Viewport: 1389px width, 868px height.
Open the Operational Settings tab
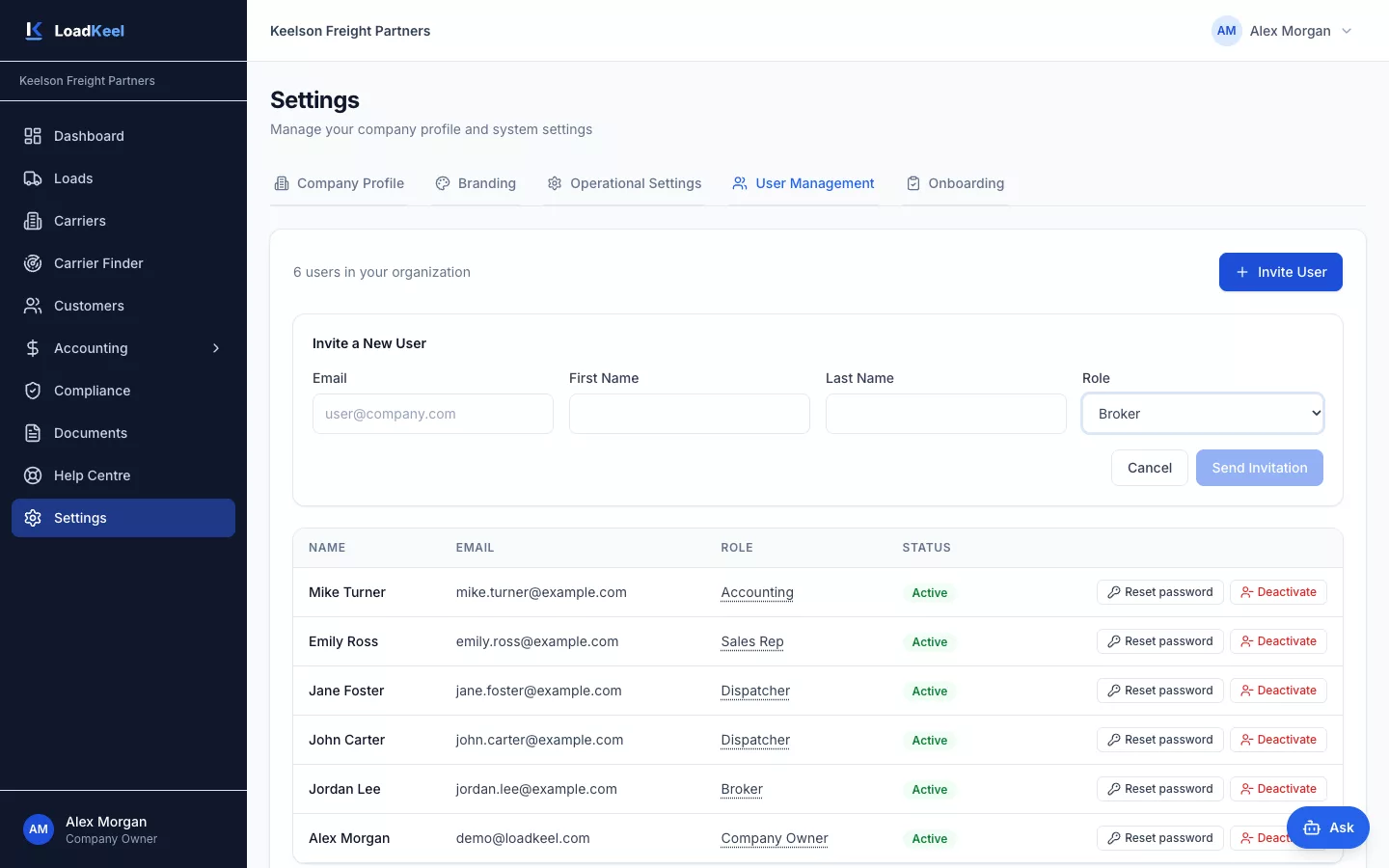pyautogui.click(x=624, y=183)
